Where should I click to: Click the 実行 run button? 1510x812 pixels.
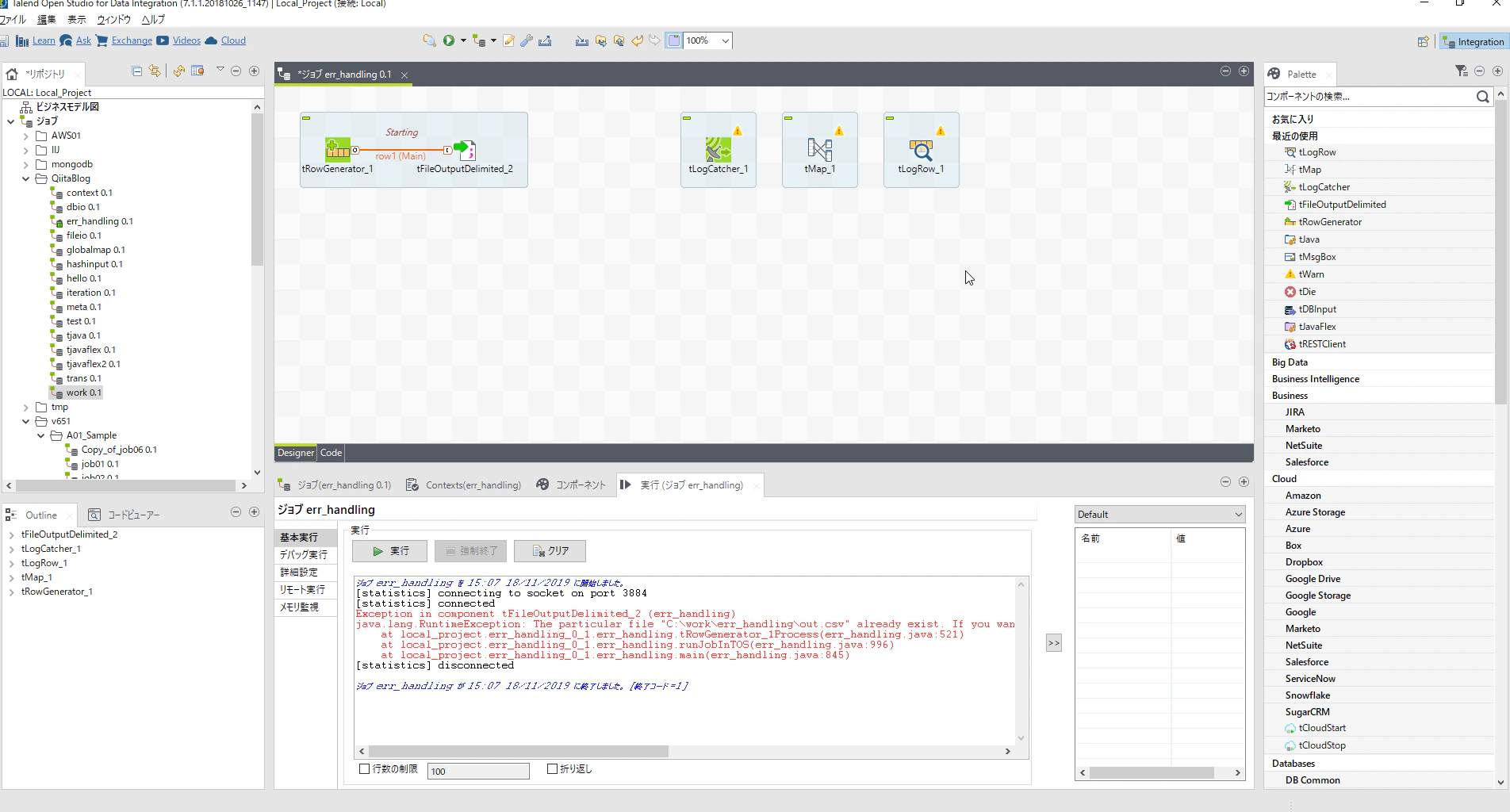pos(389,550)
